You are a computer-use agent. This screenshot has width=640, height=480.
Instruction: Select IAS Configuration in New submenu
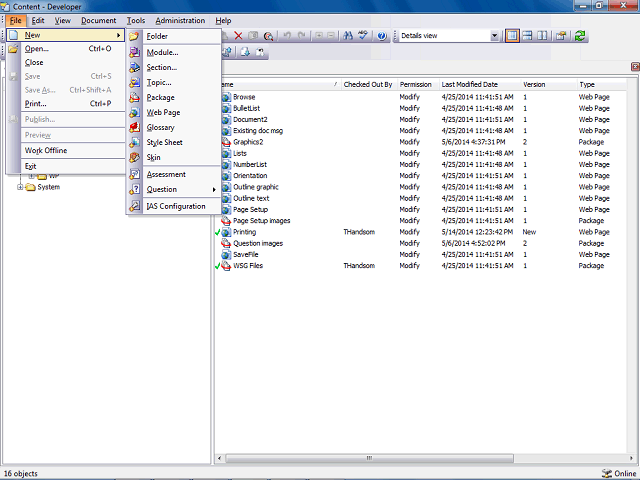[x=174, y=207]
